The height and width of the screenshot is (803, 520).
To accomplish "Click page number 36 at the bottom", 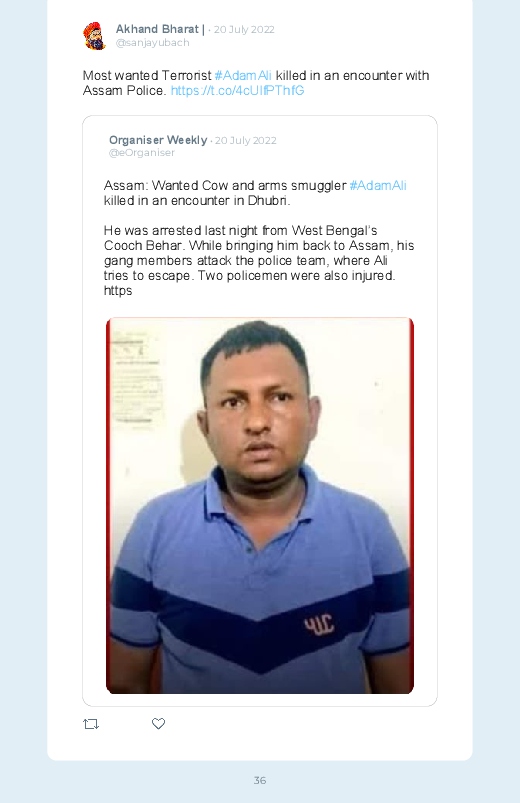I will point(260,780).
